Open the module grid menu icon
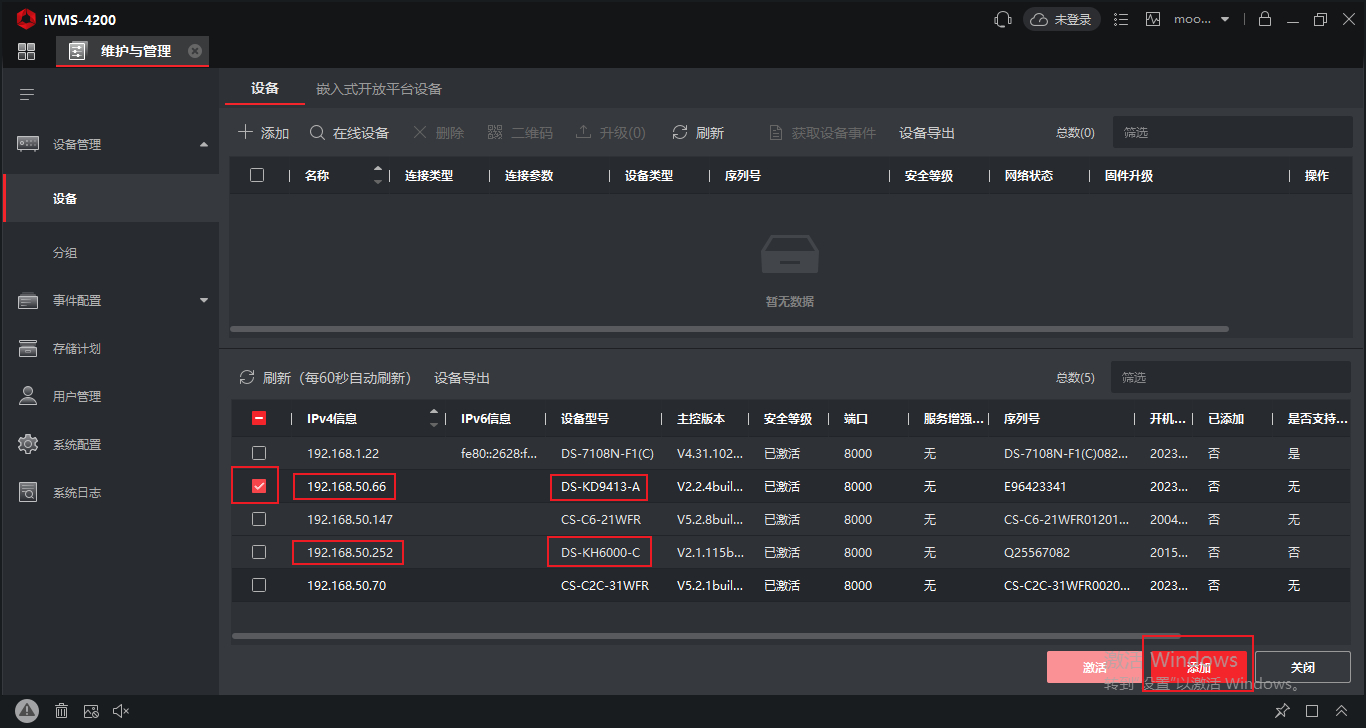1366x728 pixels. pos(26,51)
